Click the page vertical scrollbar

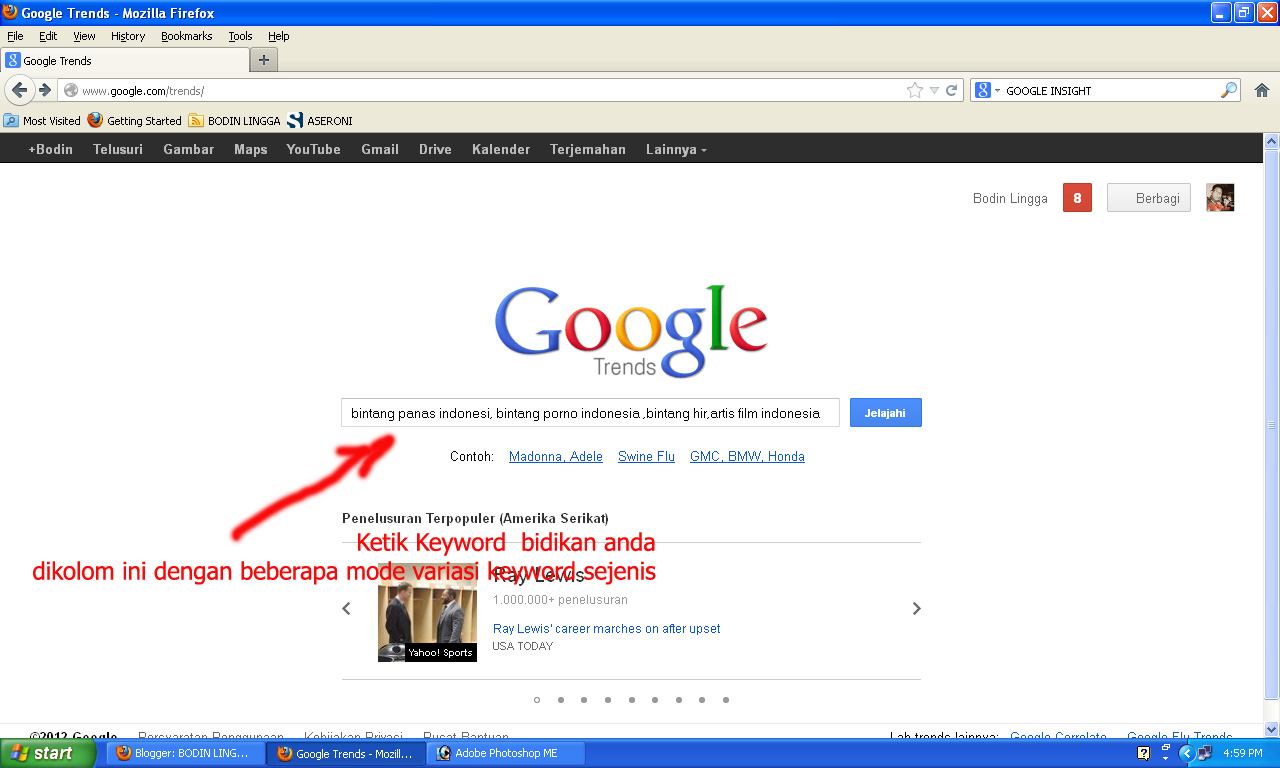[1271, 427]
